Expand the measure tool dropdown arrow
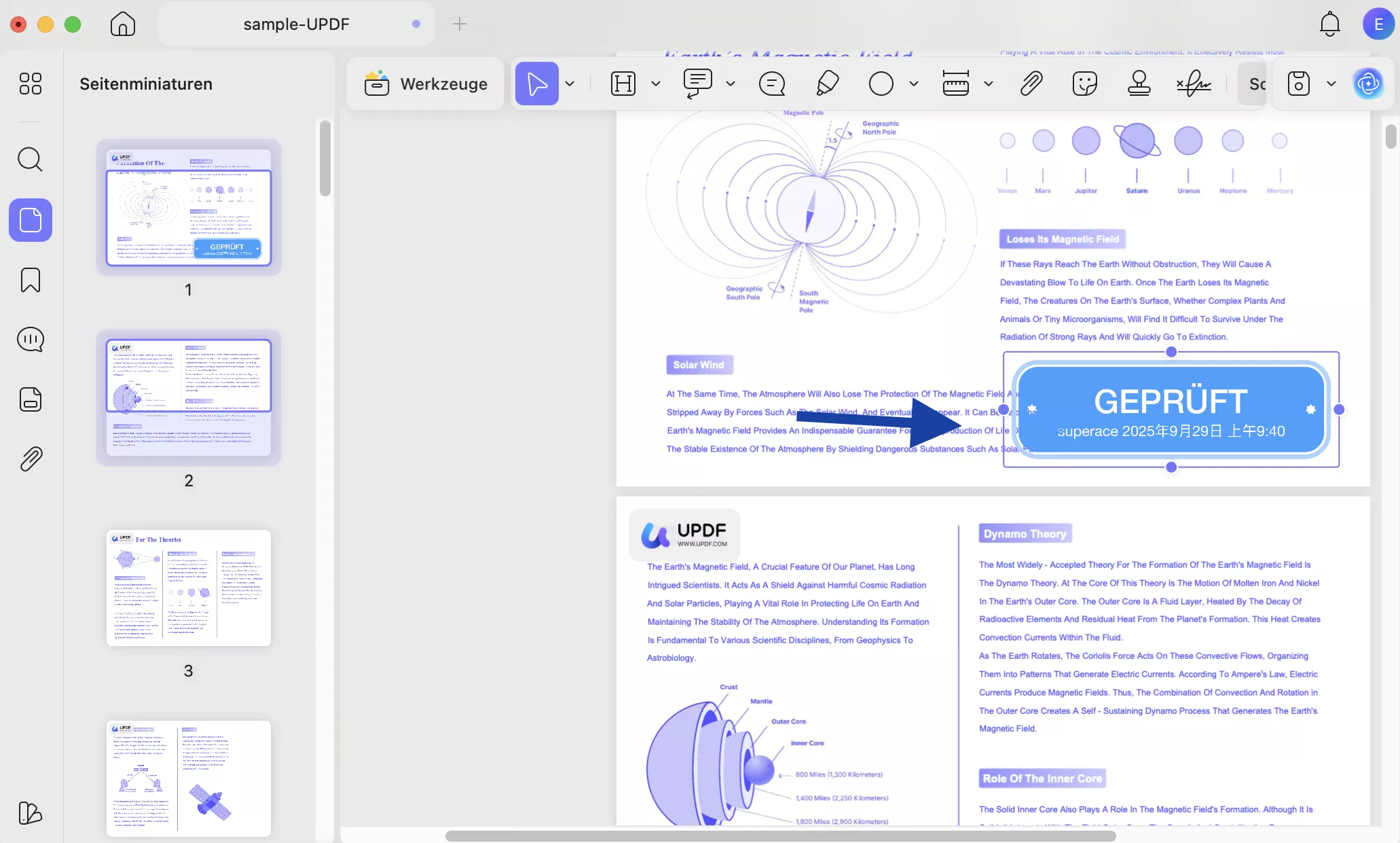The image size is (1400, 843). pyautogui.click(x=989, y=84)
